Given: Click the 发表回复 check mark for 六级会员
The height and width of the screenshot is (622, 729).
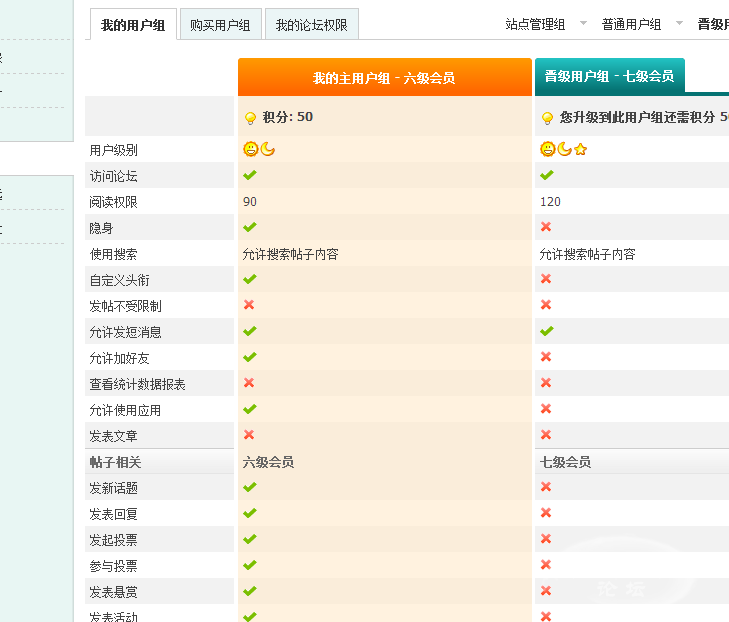Looking at the screenshot, I should 250,513.
